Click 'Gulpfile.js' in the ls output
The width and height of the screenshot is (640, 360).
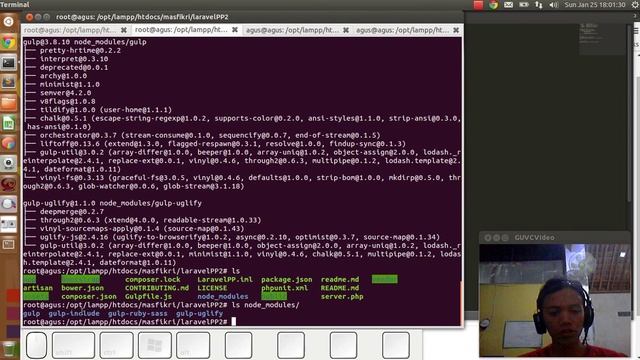[x=148, y=297]
